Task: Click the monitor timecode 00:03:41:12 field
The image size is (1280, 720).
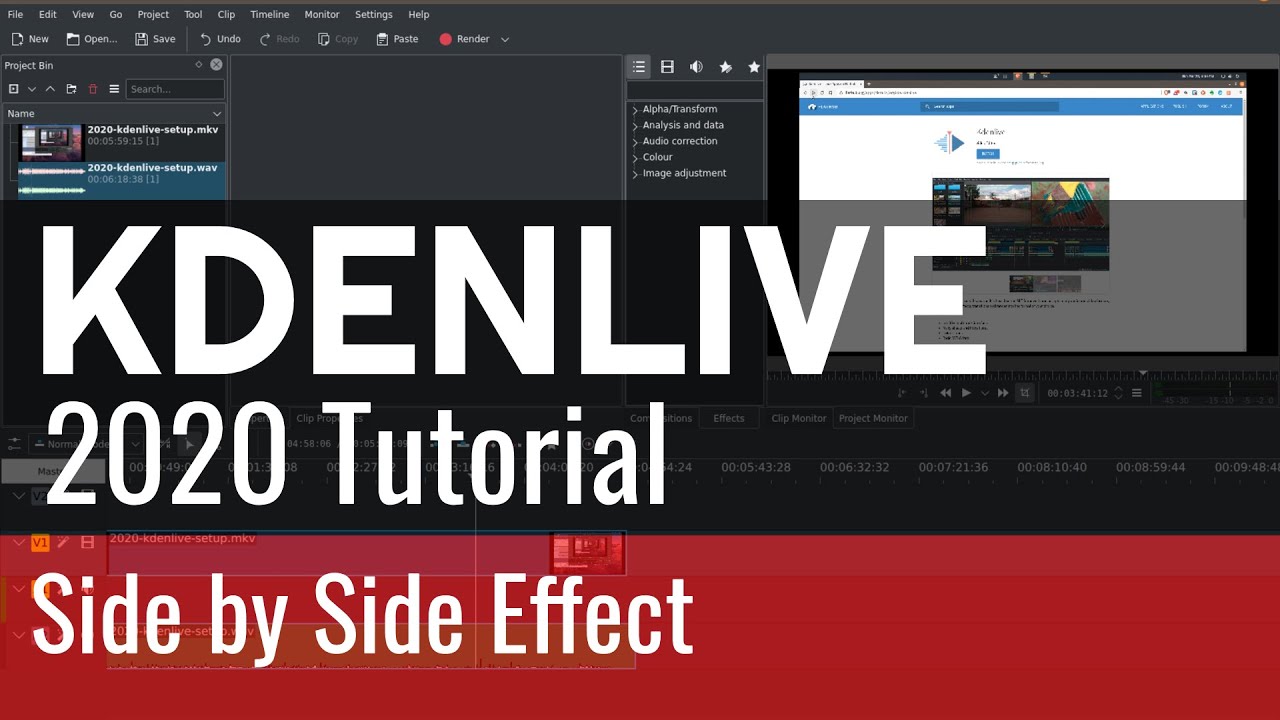Action: click(x=1077, y=394)
